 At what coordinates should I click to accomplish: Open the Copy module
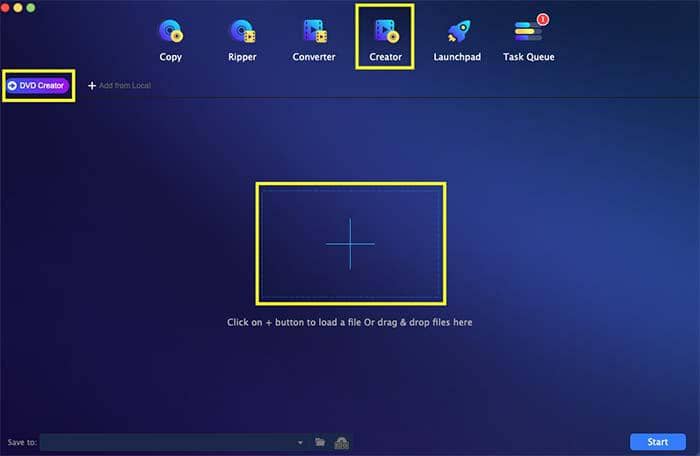[x=171, y=40]
